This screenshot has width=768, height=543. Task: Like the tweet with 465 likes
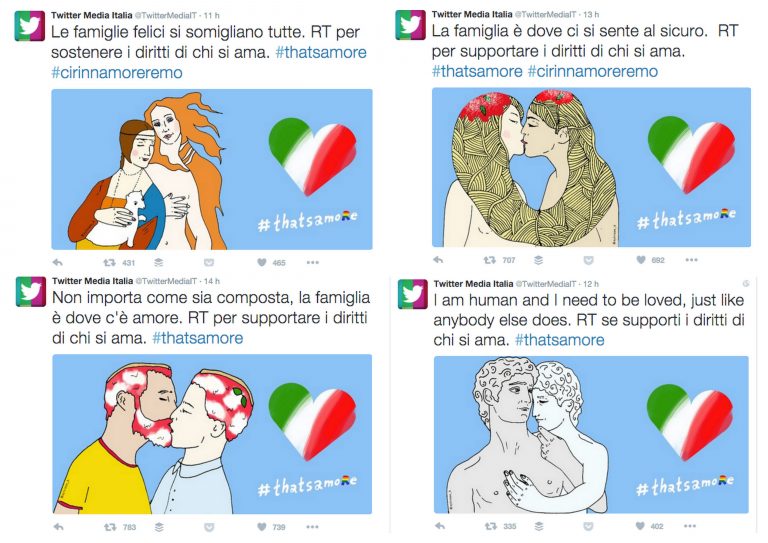click(x=262, y=262)
